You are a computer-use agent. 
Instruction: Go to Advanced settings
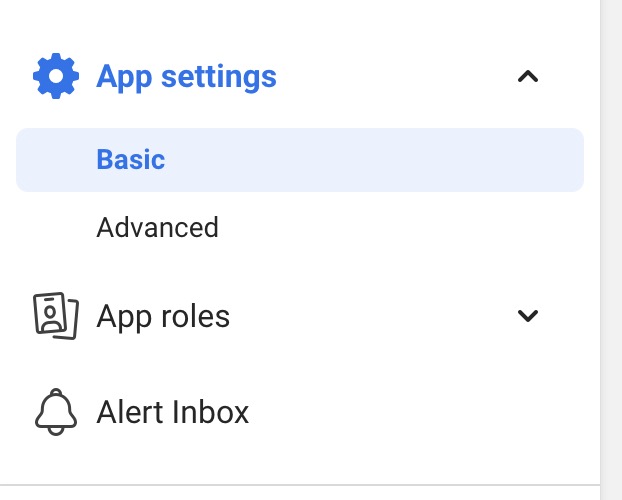coord(157,228)
